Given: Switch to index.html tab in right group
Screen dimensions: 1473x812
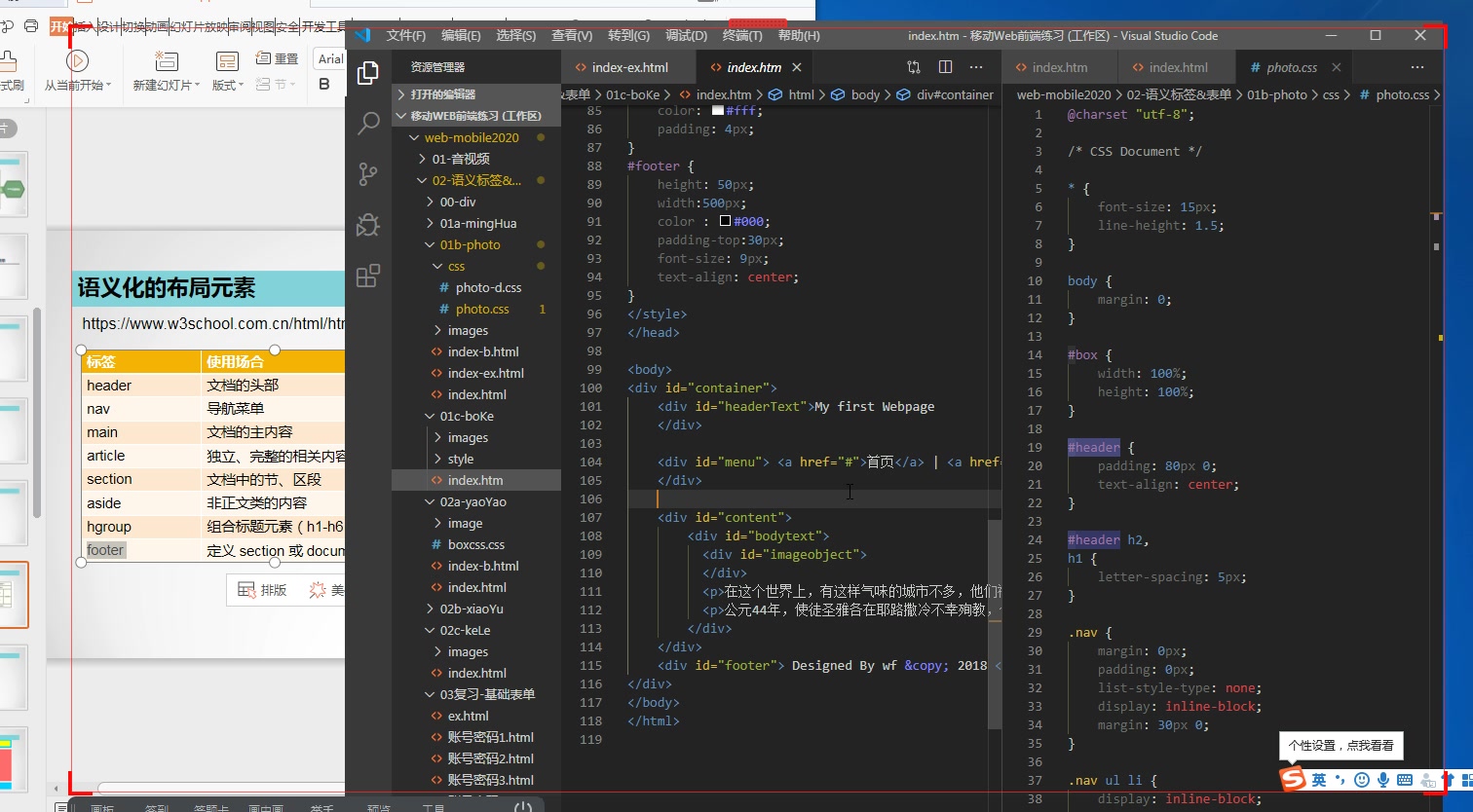Looking at the screenshot, I should click(x=1177, y=67).
